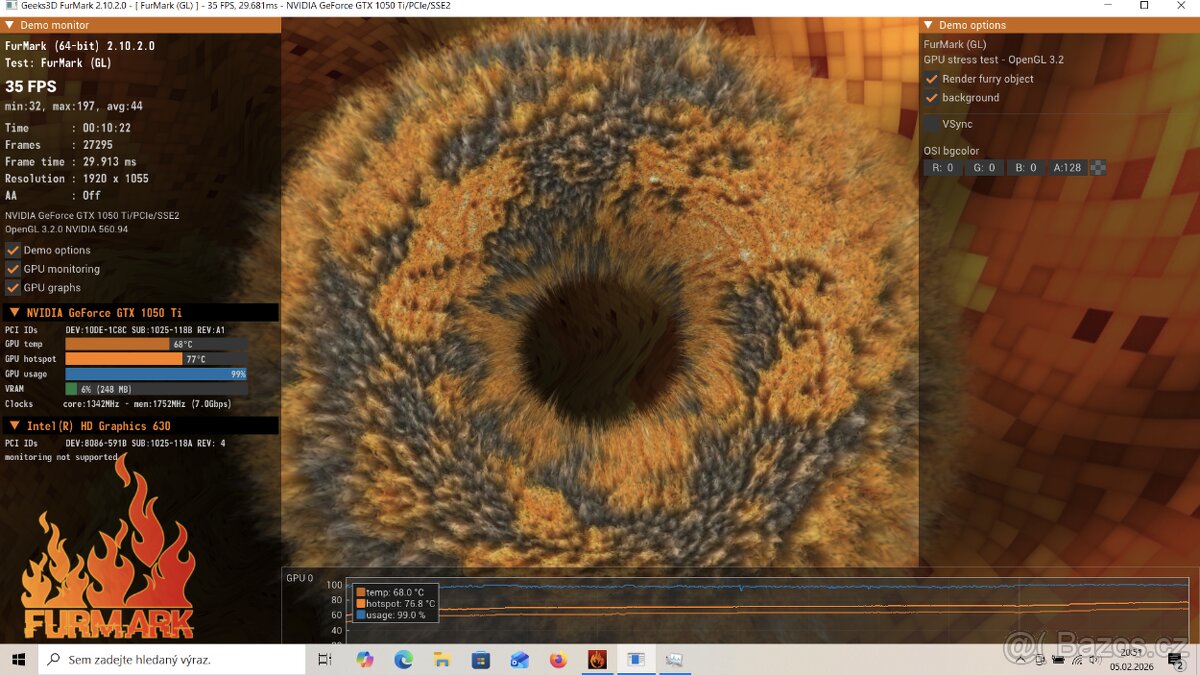The height and width of the screenshot is (675, 1200).
Task: Click the OpenGL 3.2.0 NVIDIA 560.94 text
Action: coord(67,229)
